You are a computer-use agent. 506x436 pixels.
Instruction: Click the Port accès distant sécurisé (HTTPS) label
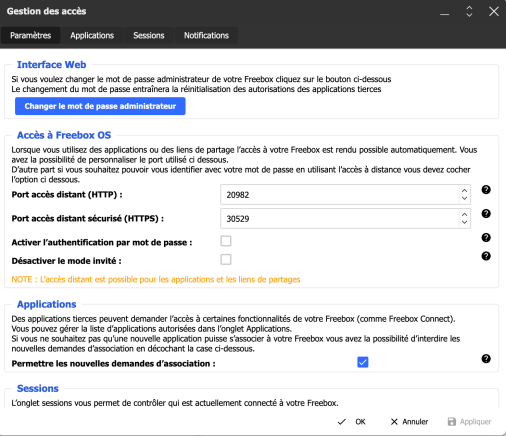[88, 218]
